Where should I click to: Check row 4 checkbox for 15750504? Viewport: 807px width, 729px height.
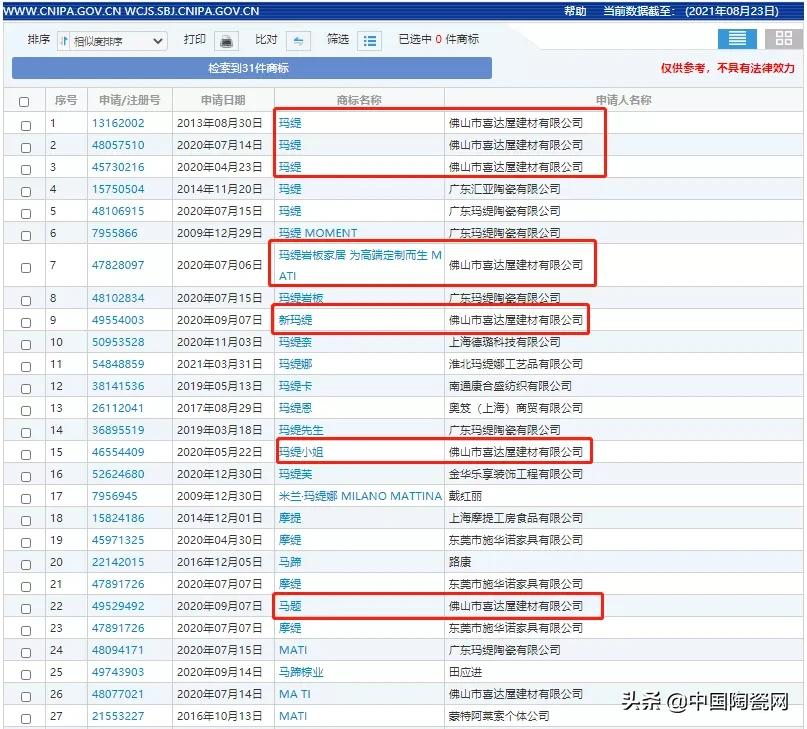point(26,192)
